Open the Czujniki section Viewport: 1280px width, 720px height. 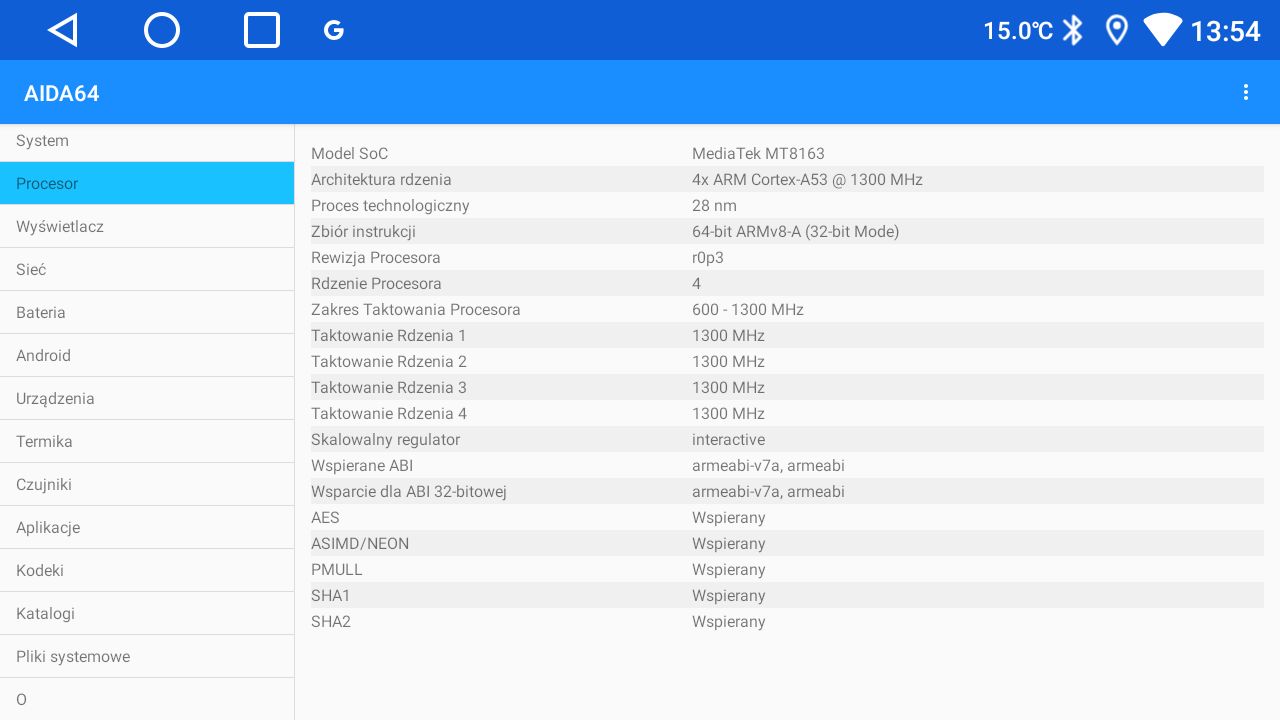tap(147, 484)
